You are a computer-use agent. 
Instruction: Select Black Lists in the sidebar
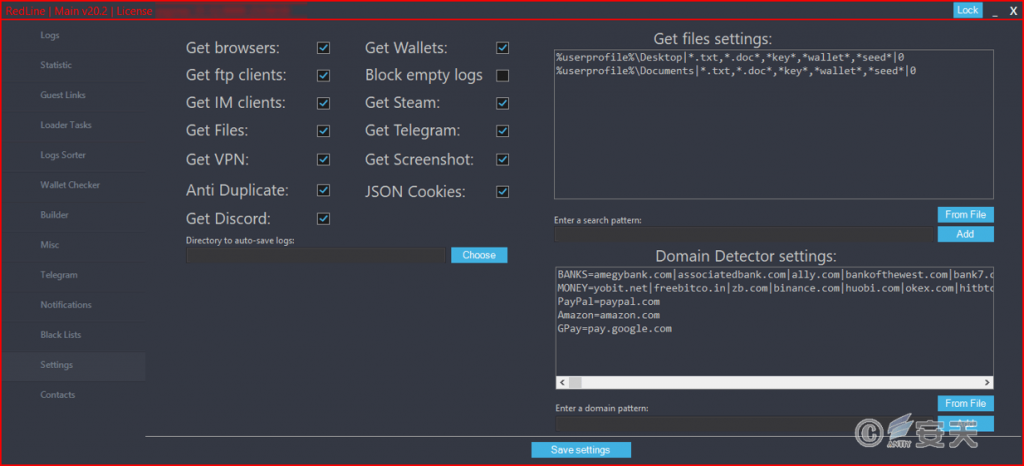[x=59, y=335]
